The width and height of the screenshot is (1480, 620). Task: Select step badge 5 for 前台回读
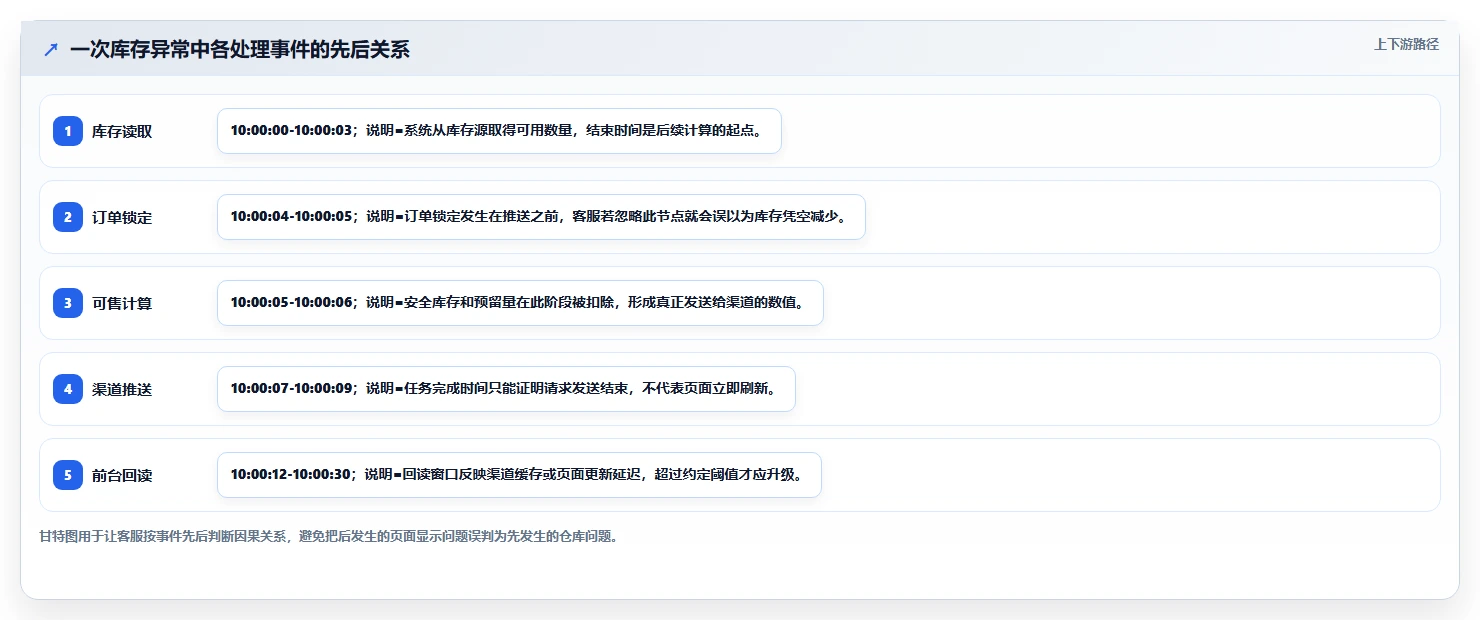tap(68, 475)
